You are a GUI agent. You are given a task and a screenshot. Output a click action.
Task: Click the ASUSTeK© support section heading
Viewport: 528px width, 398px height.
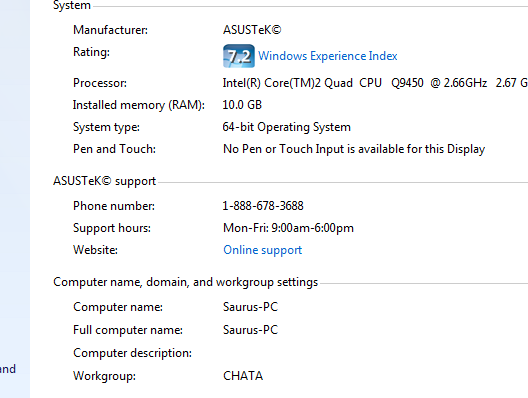click(x=104, y=181)
